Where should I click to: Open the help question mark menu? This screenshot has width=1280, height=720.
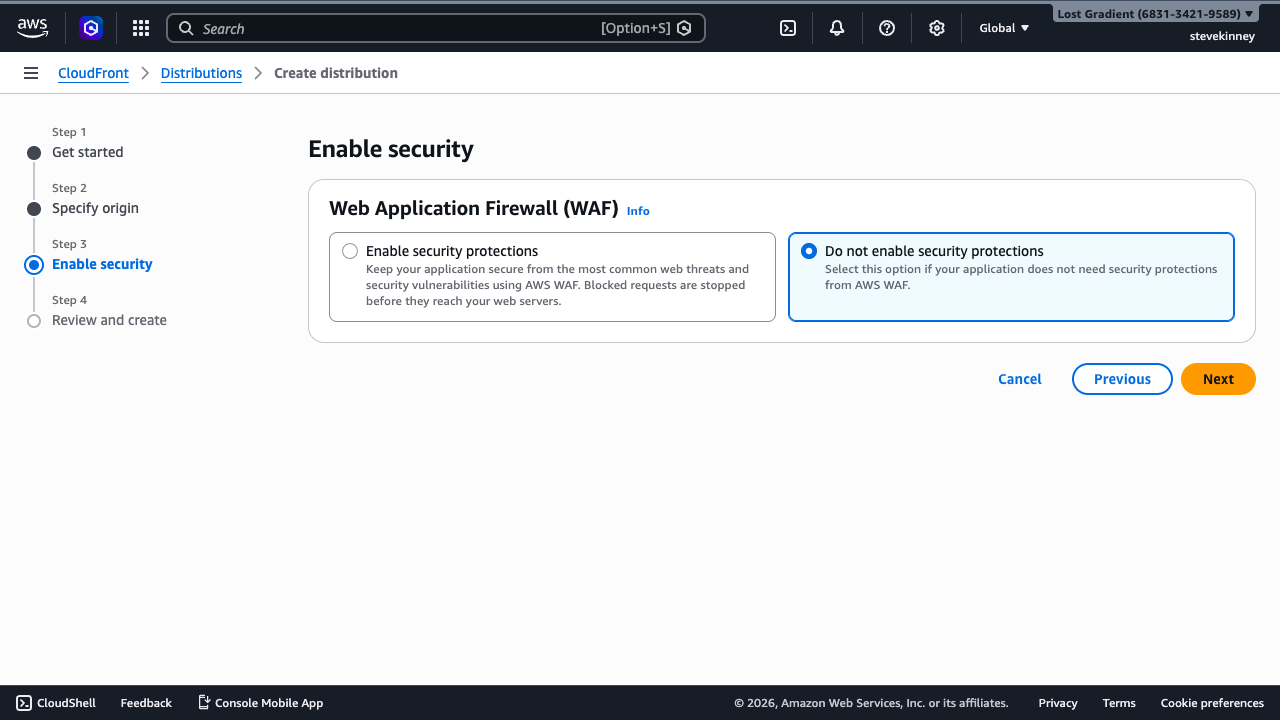click(x=887, y=28)
